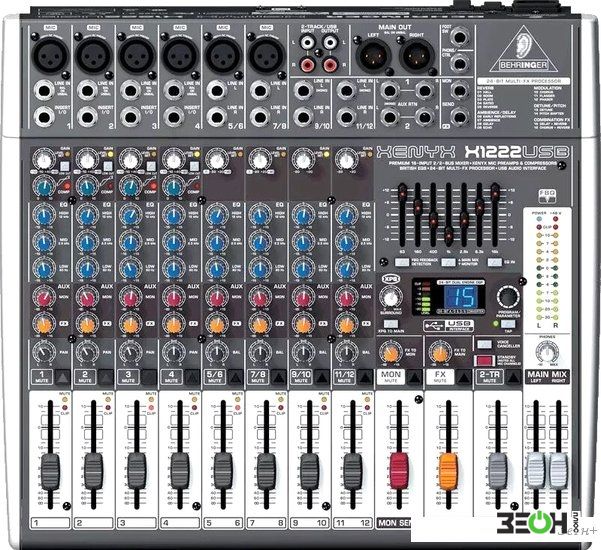Click channel 3 EQ MID knob
601x550 pixels.
click(x=130, y=241)
